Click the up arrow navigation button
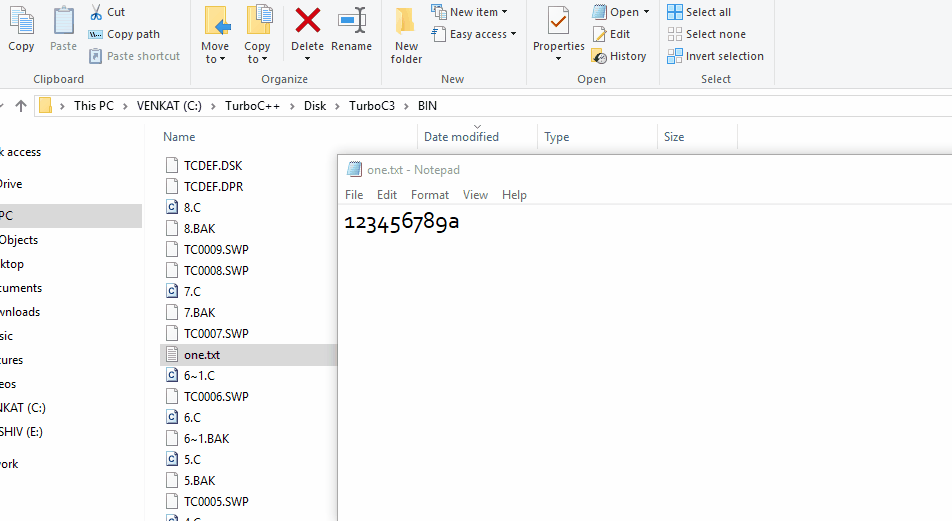The height and width of the screenshot is (521, 952). click(x=20, y=106)
